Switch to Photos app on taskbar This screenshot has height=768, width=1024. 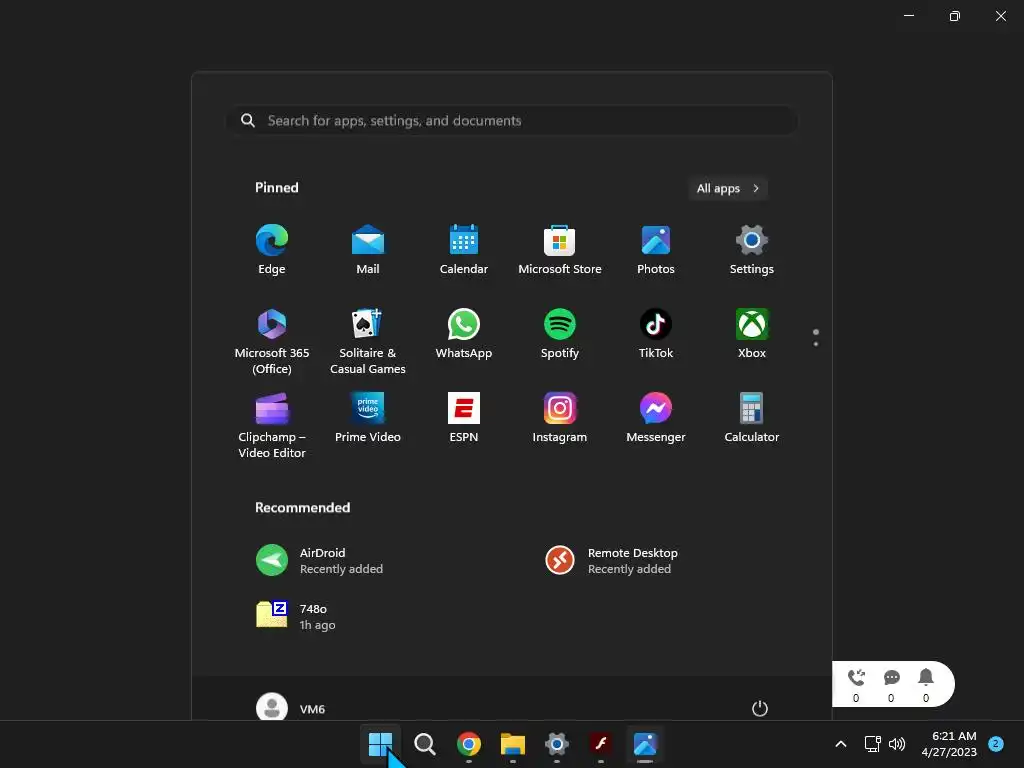tap(645, 744)
